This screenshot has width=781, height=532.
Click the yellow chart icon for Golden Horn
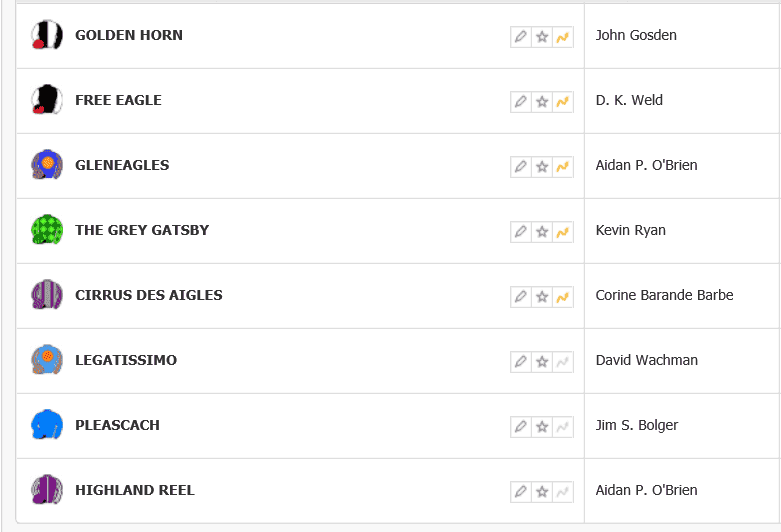click(x=563, y=37)
